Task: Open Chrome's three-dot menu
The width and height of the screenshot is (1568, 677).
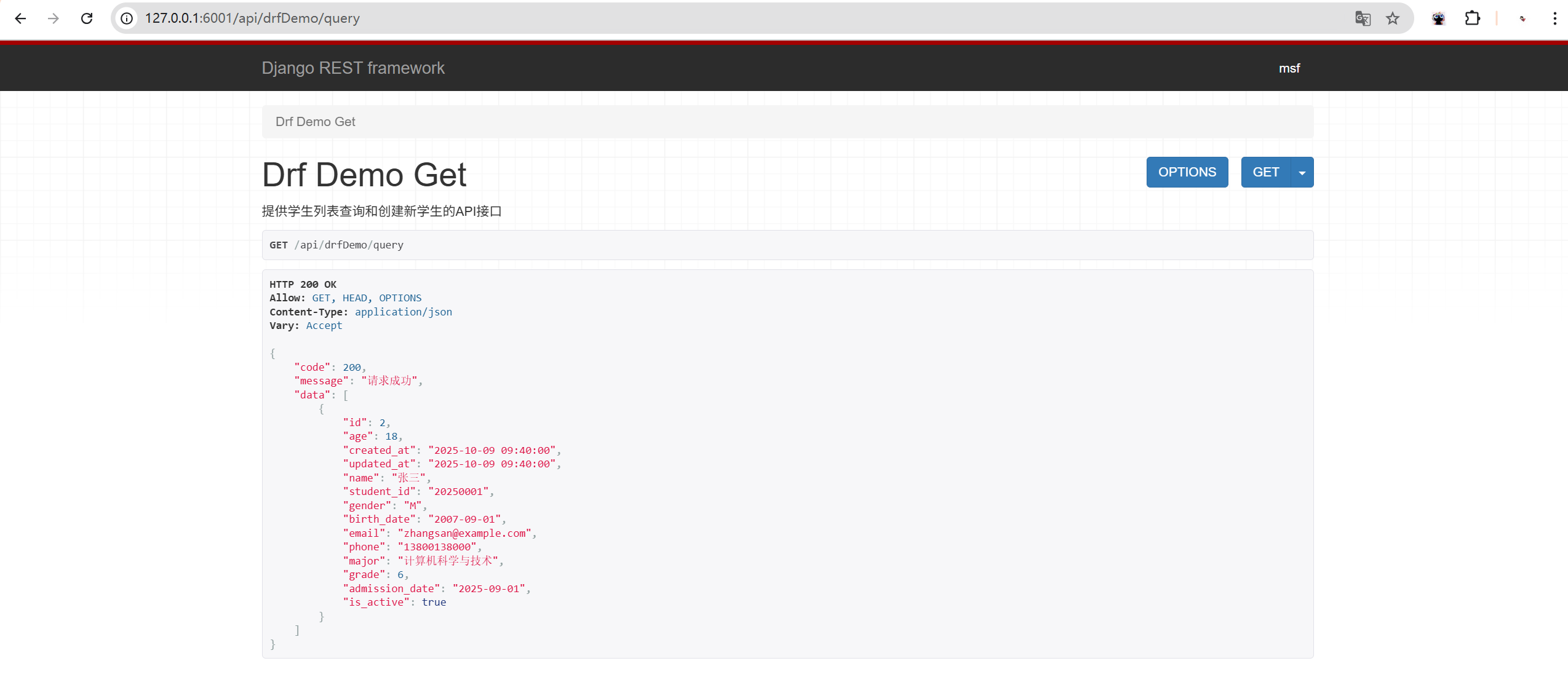Action: pos(1554,18)
